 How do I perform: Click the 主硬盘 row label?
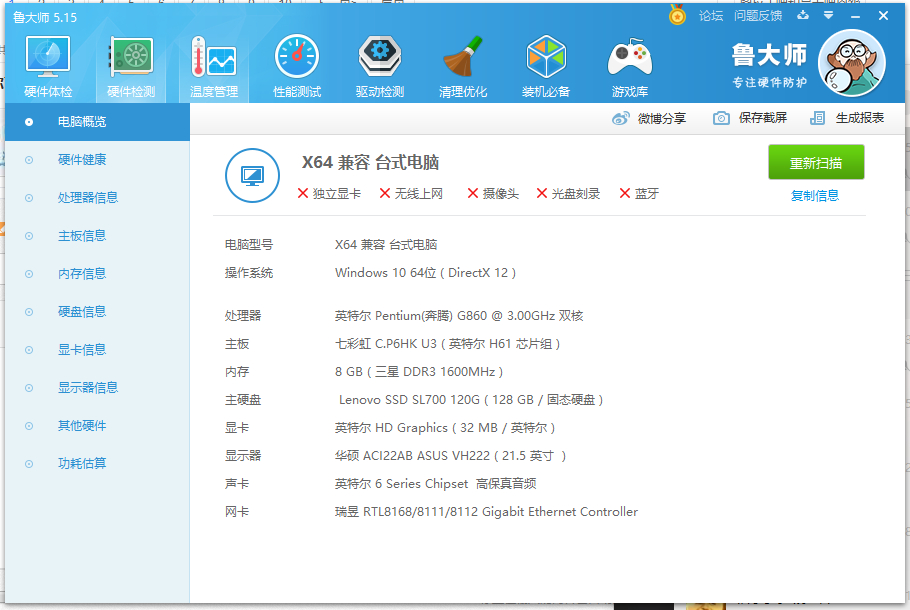tap(243, 400)
